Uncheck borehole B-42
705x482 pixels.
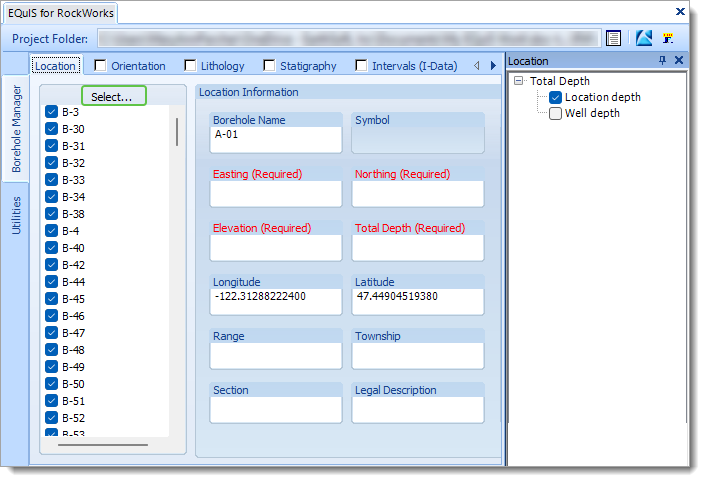point(52,265)
